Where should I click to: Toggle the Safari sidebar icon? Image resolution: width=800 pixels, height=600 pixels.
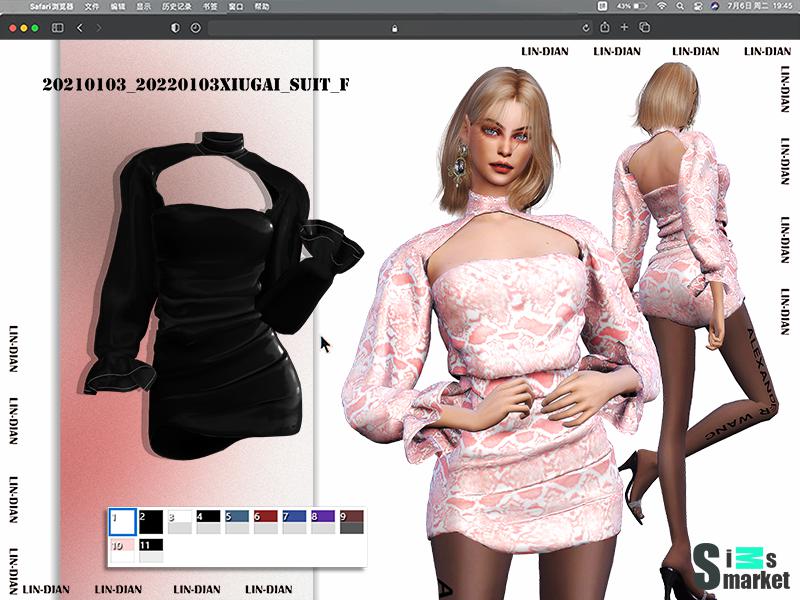57,28
